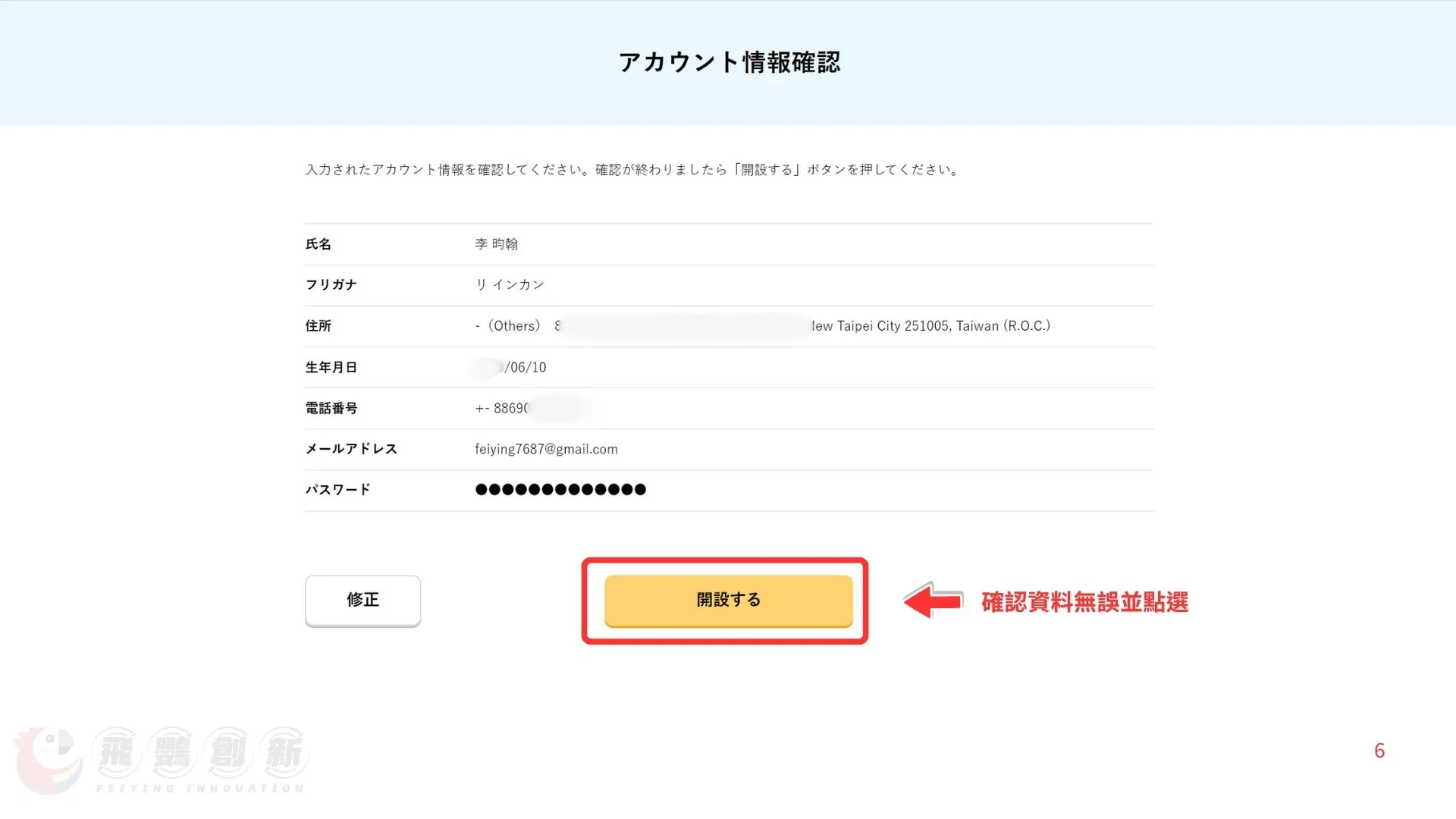Click the yellow 開設する button

pos(728,600)
